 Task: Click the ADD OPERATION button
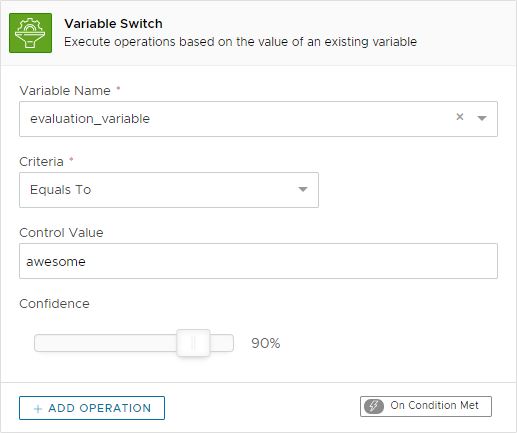point(92,408)
